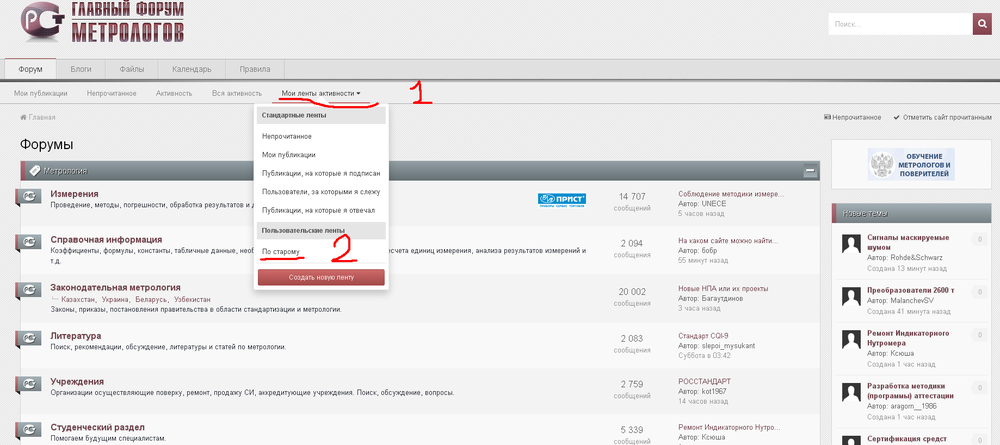Click the "Студенческий раздел" forum icon
This screenshot has width=1000, height=445.
pos(30,432)
